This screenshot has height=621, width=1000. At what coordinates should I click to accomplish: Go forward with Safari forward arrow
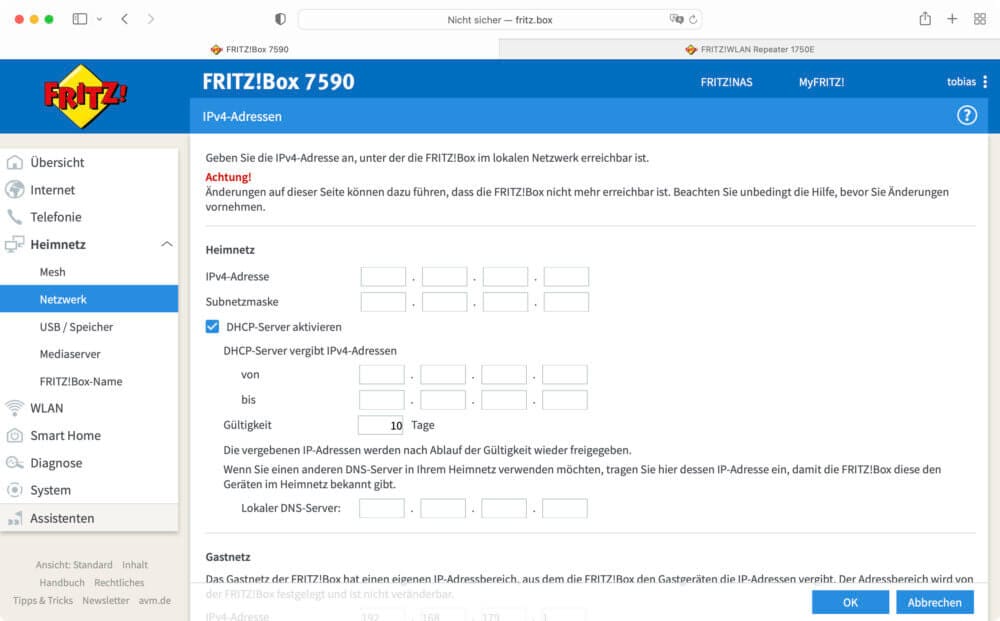tap(151, 19)
